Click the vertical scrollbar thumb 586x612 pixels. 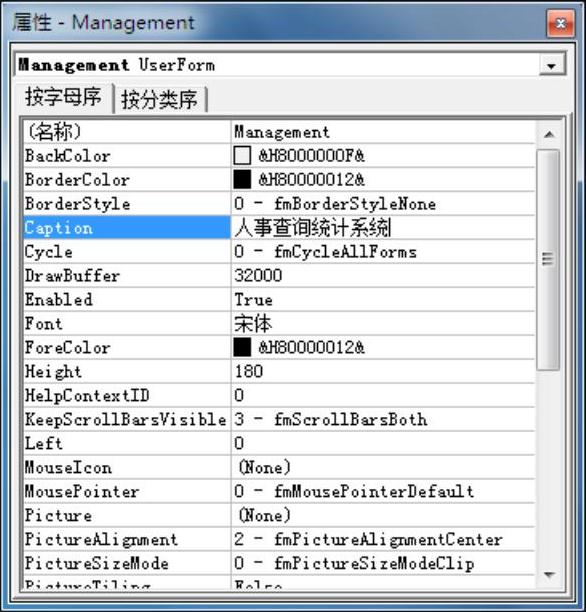click(548, 259)
